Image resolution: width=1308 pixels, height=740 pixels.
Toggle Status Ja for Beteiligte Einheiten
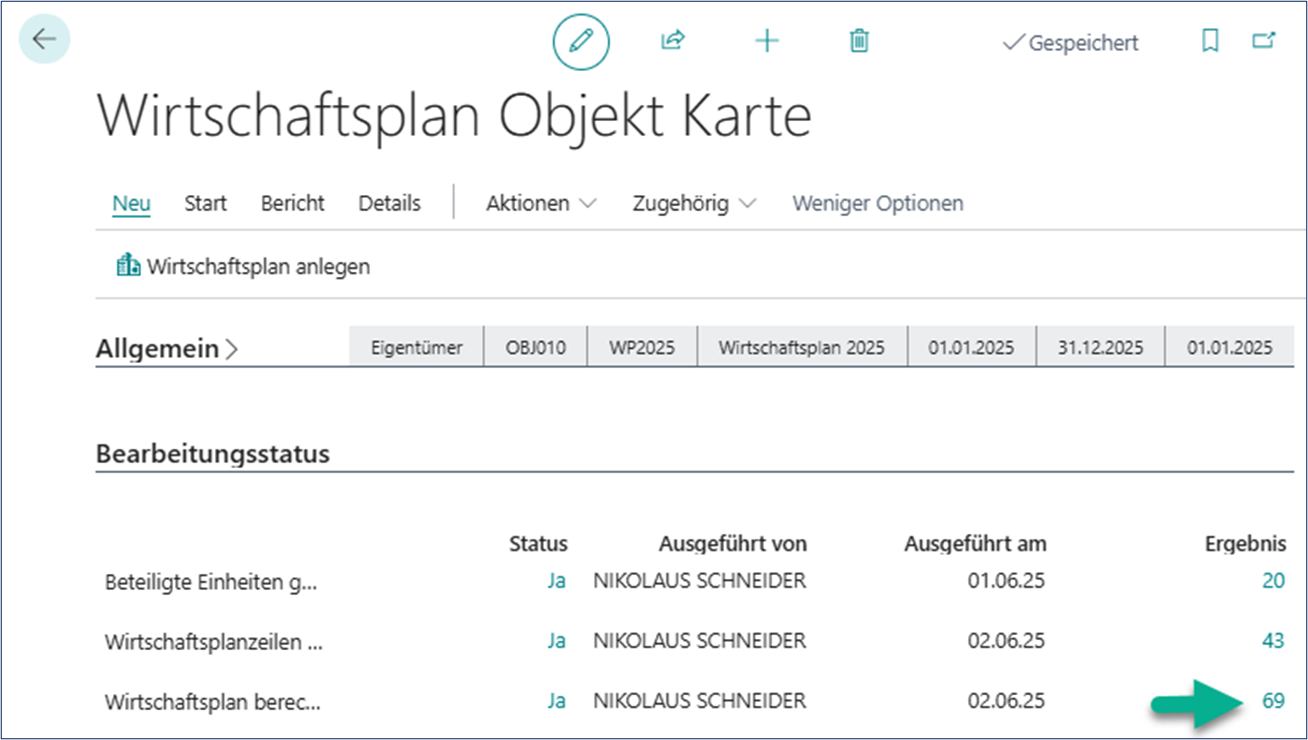tap(556, 580)
